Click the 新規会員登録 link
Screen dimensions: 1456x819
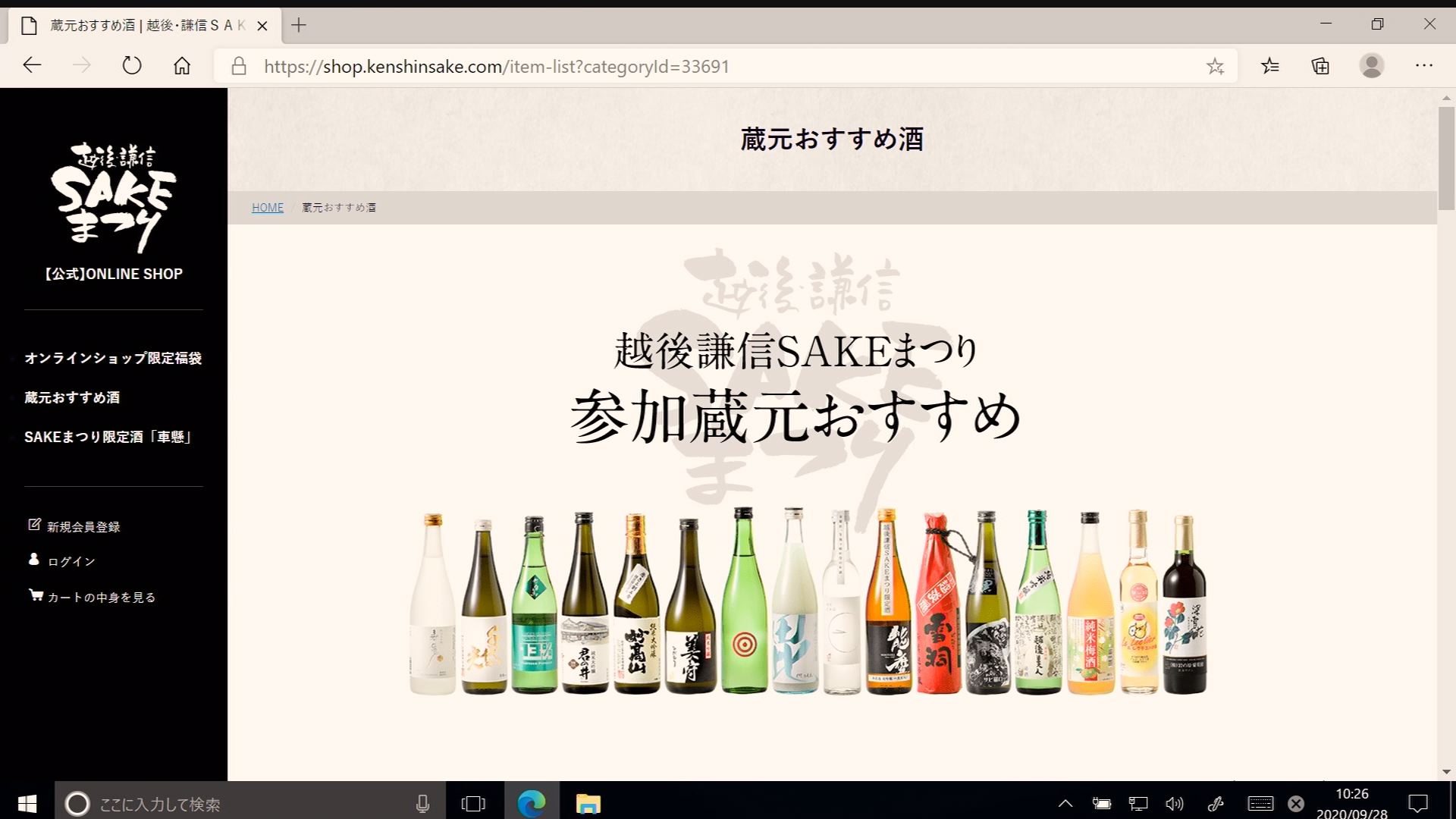(83, 527)
